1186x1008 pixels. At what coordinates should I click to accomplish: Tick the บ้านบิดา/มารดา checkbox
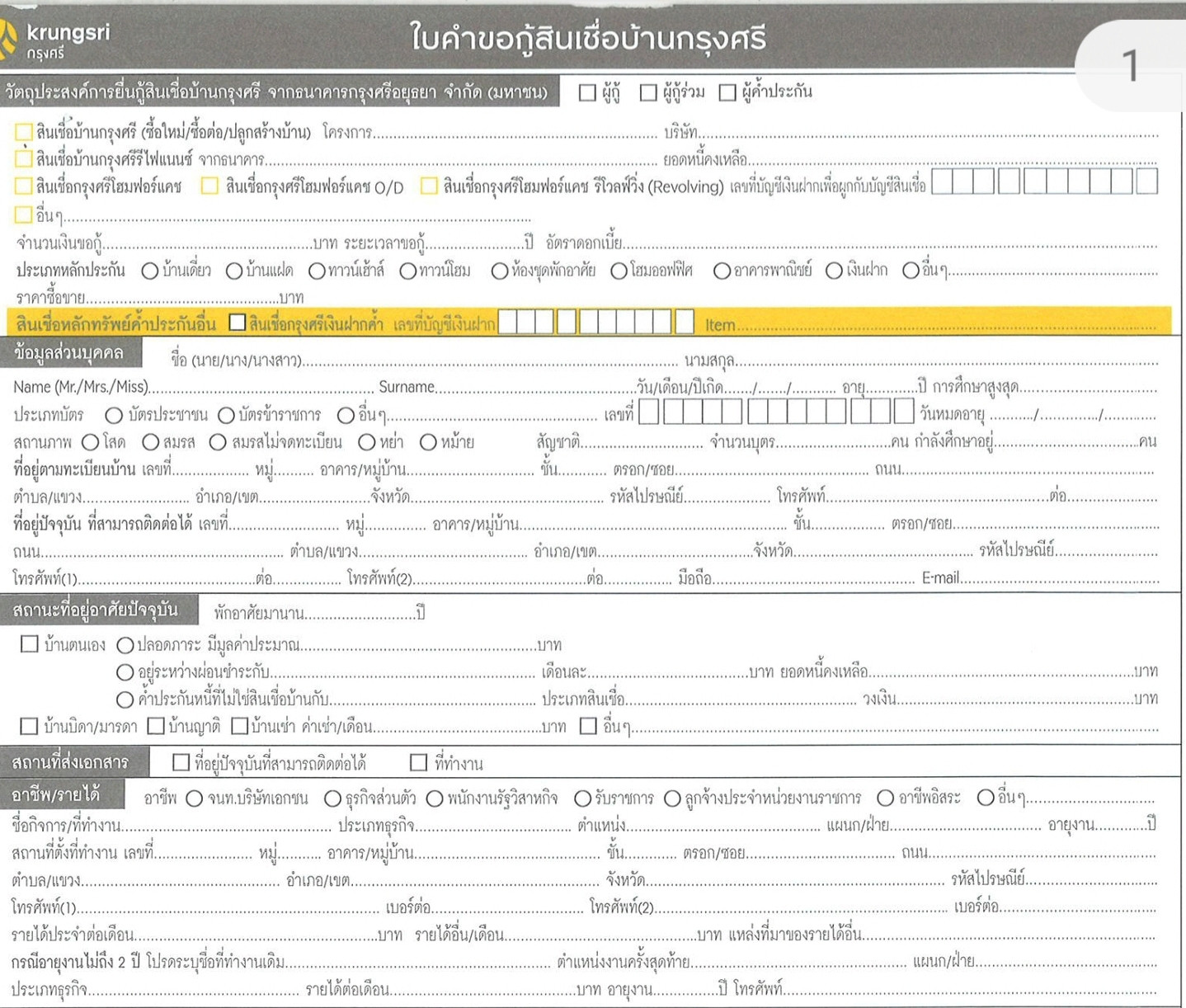(x=29, y=726)
